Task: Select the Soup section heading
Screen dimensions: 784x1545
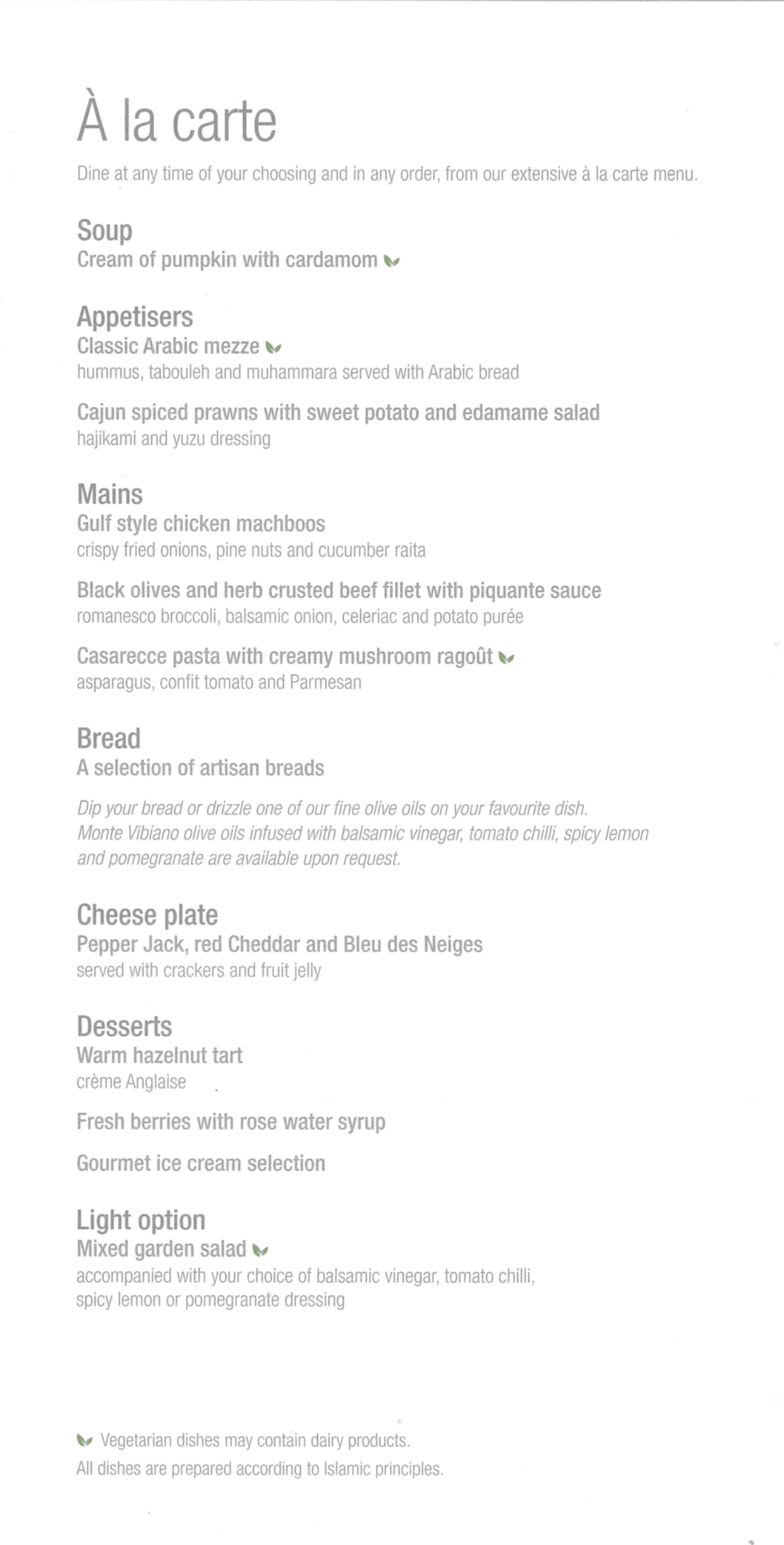Action: [105, 230]
